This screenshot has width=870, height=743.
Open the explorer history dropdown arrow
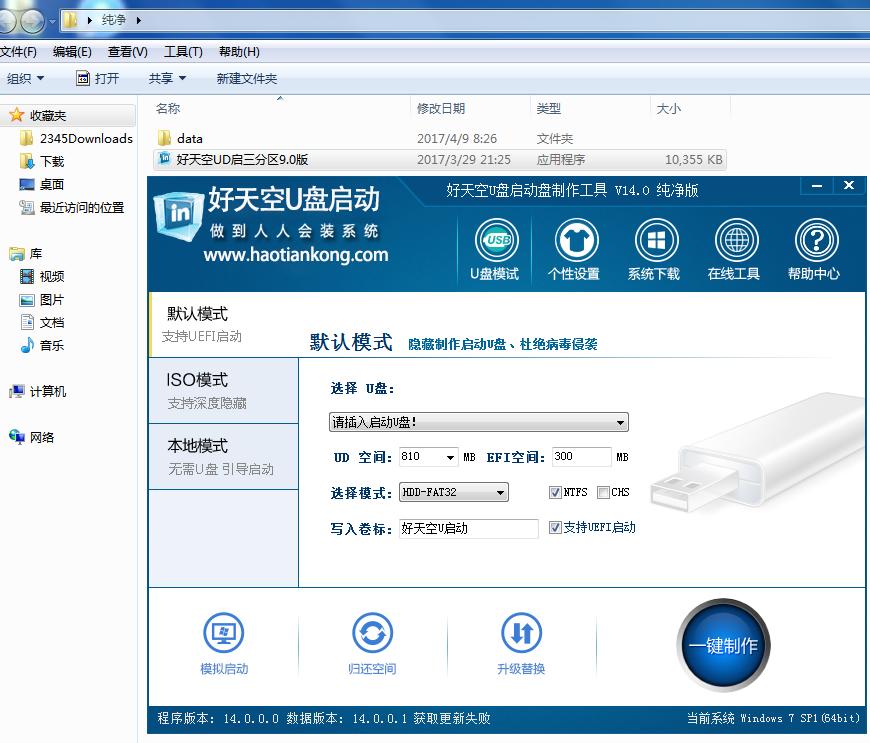[52, 22]
